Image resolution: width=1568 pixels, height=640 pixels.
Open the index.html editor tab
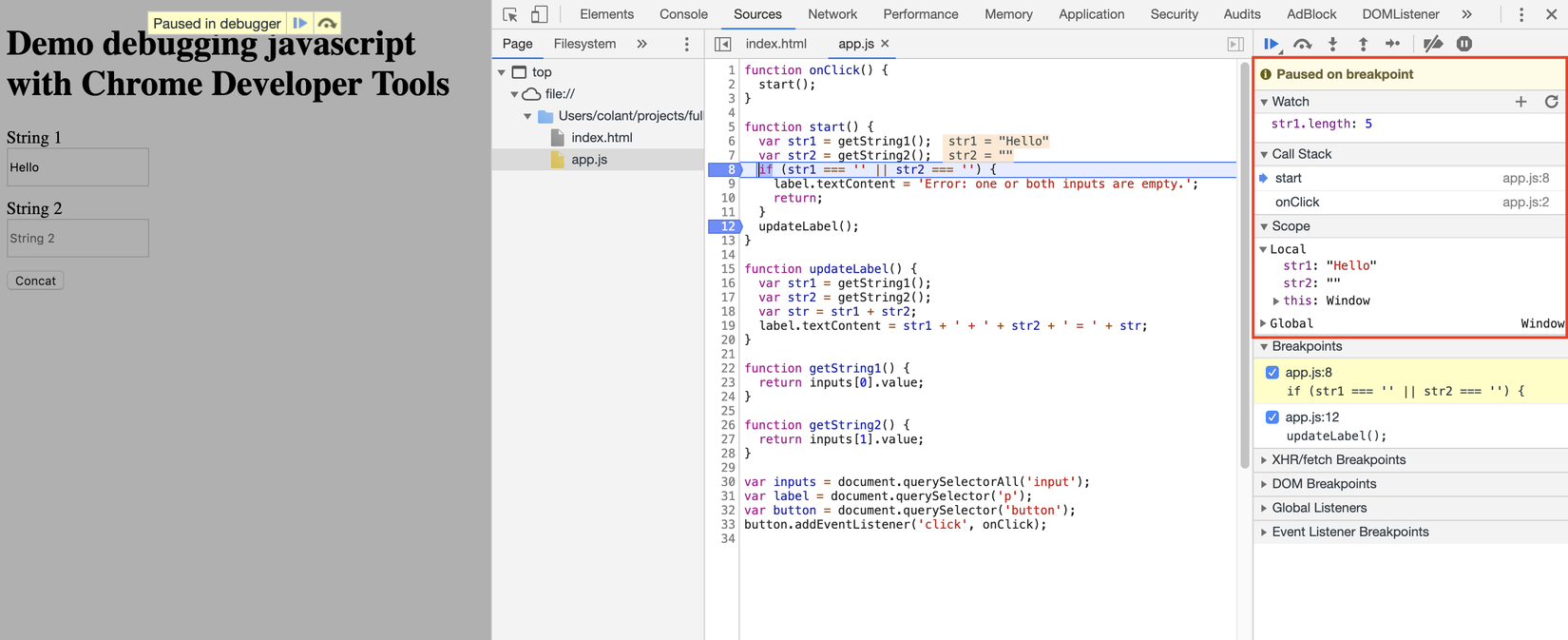[775, 44]
